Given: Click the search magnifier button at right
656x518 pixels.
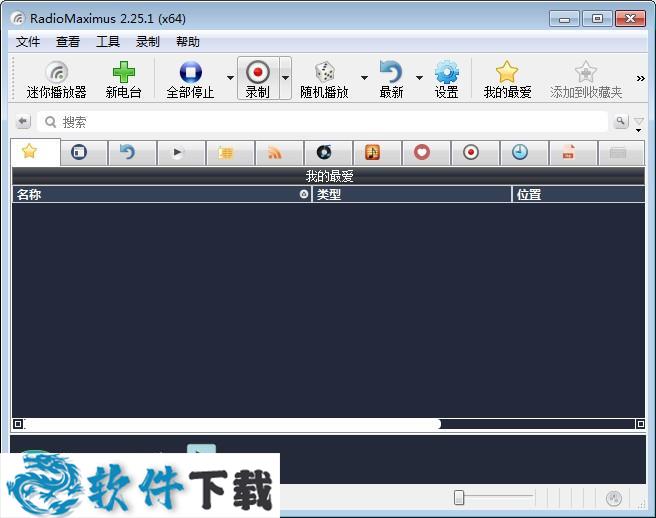Looking at the screenshot, I should pyautogui.click(x=621, y=122).
